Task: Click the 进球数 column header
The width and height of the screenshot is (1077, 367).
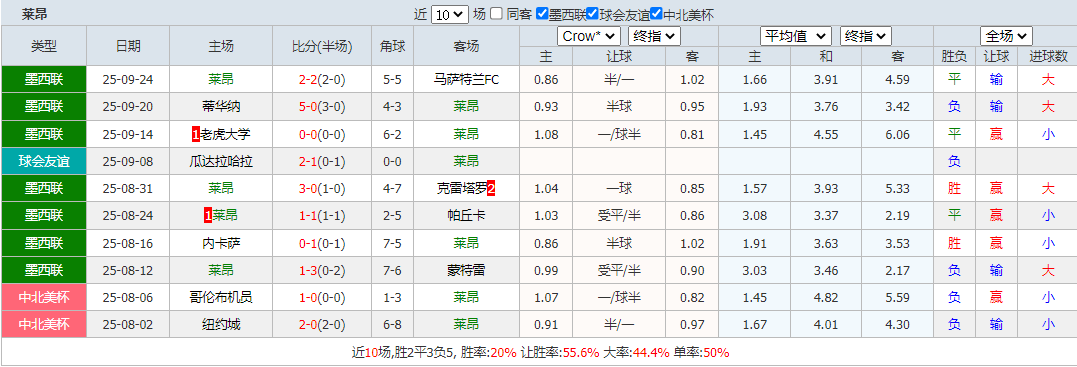Action: (1048, 56)
